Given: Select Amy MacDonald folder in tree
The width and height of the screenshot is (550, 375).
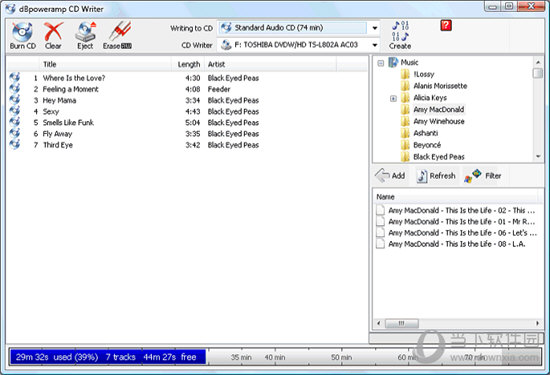Looking at the screenshot, I should (x=439, y=109).
